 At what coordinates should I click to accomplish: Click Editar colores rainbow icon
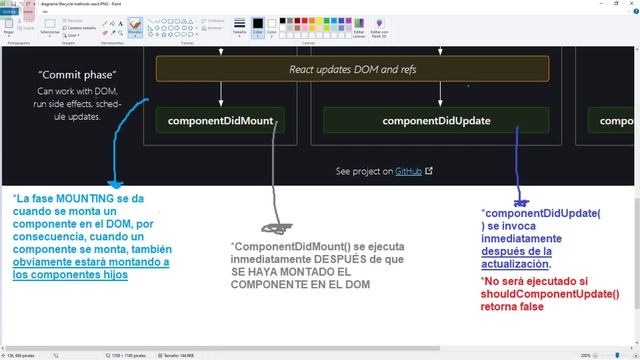click(x=359, y=24)
